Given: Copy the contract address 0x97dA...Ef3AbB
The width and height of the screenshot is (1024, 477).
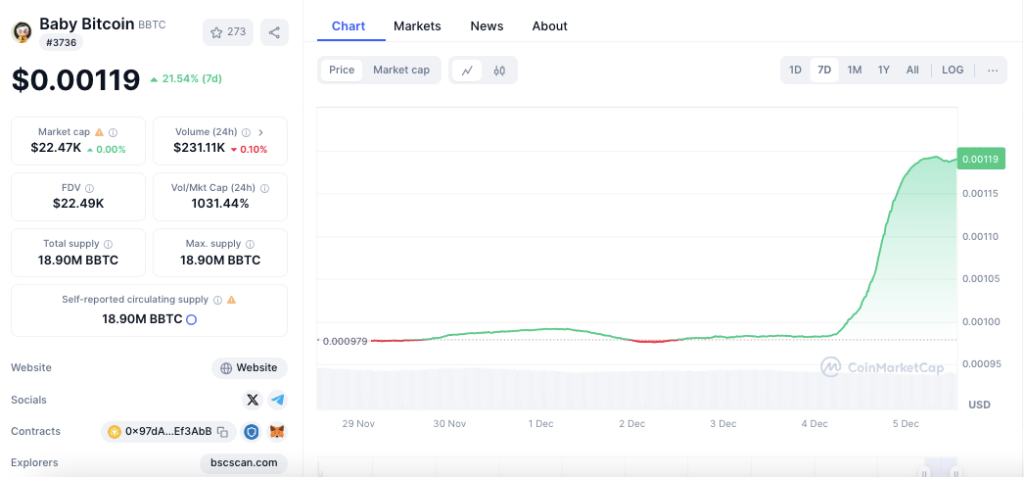Looking at the screenshot, I should click(x=223, y=432).
